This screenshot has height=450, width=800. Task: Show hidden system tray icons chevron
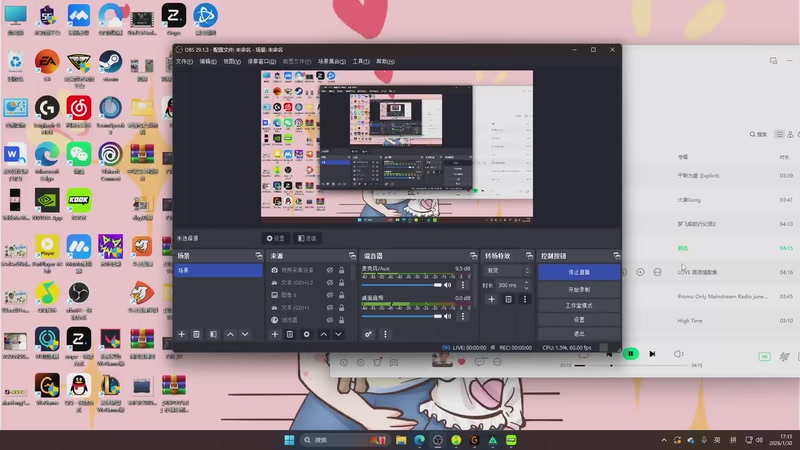tap(664, 440)
